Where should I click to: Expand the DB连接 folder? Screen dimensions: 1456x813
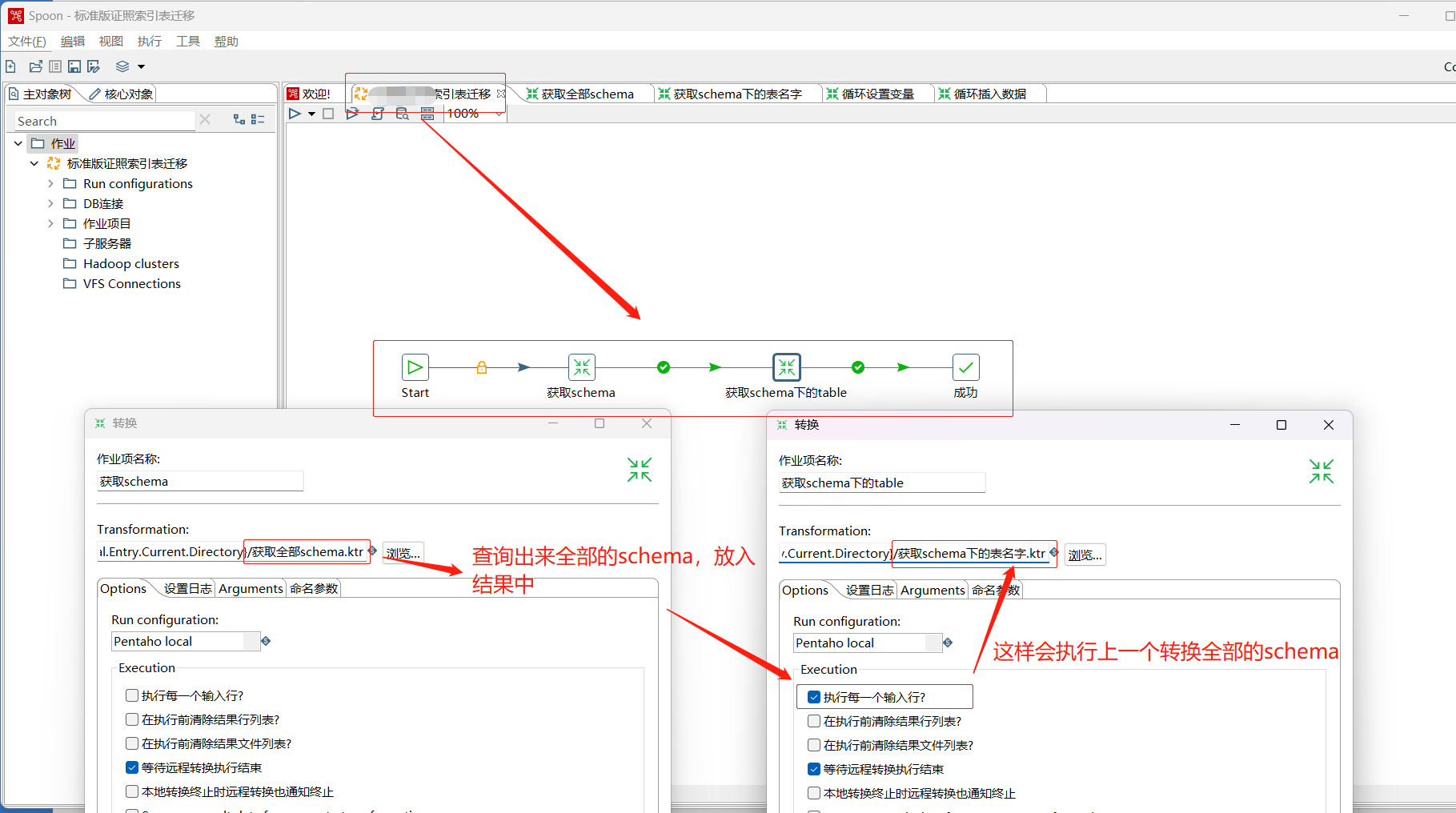50,203
